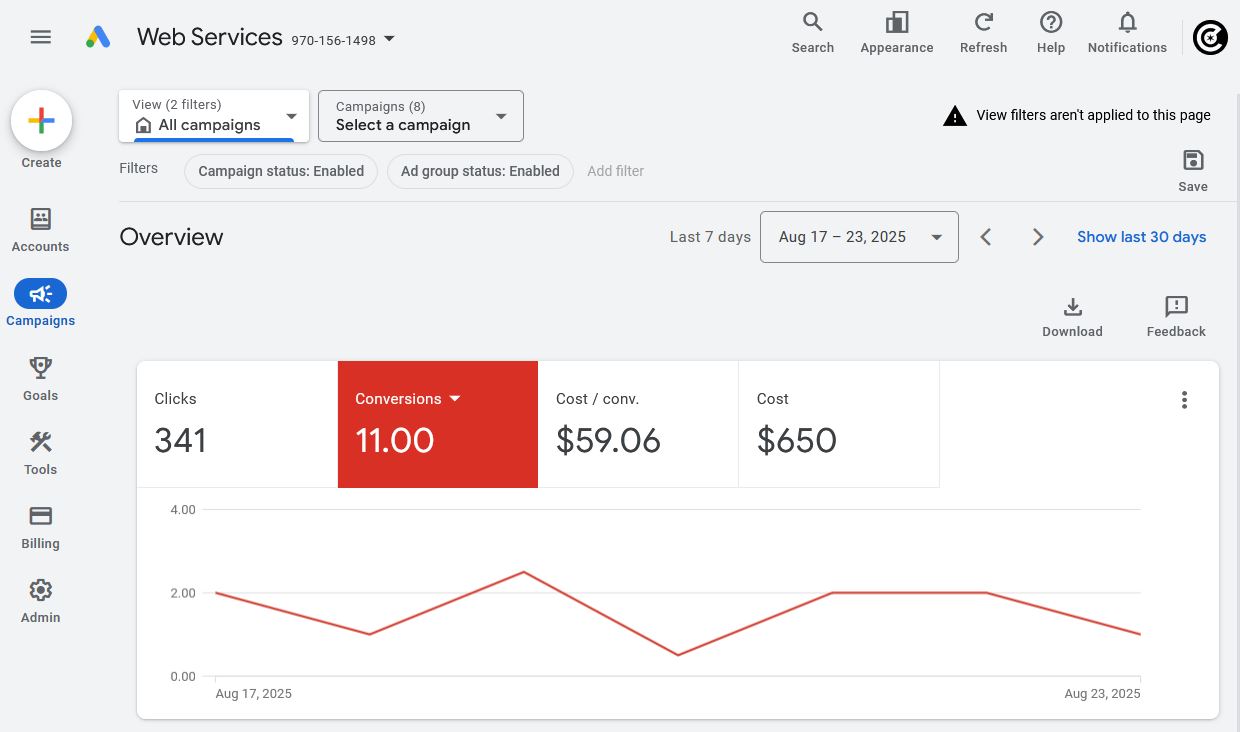Expand the Select a campaign dropdown
The width and height of the screenshot is (1240, 732).
click(x=421, y=116)
